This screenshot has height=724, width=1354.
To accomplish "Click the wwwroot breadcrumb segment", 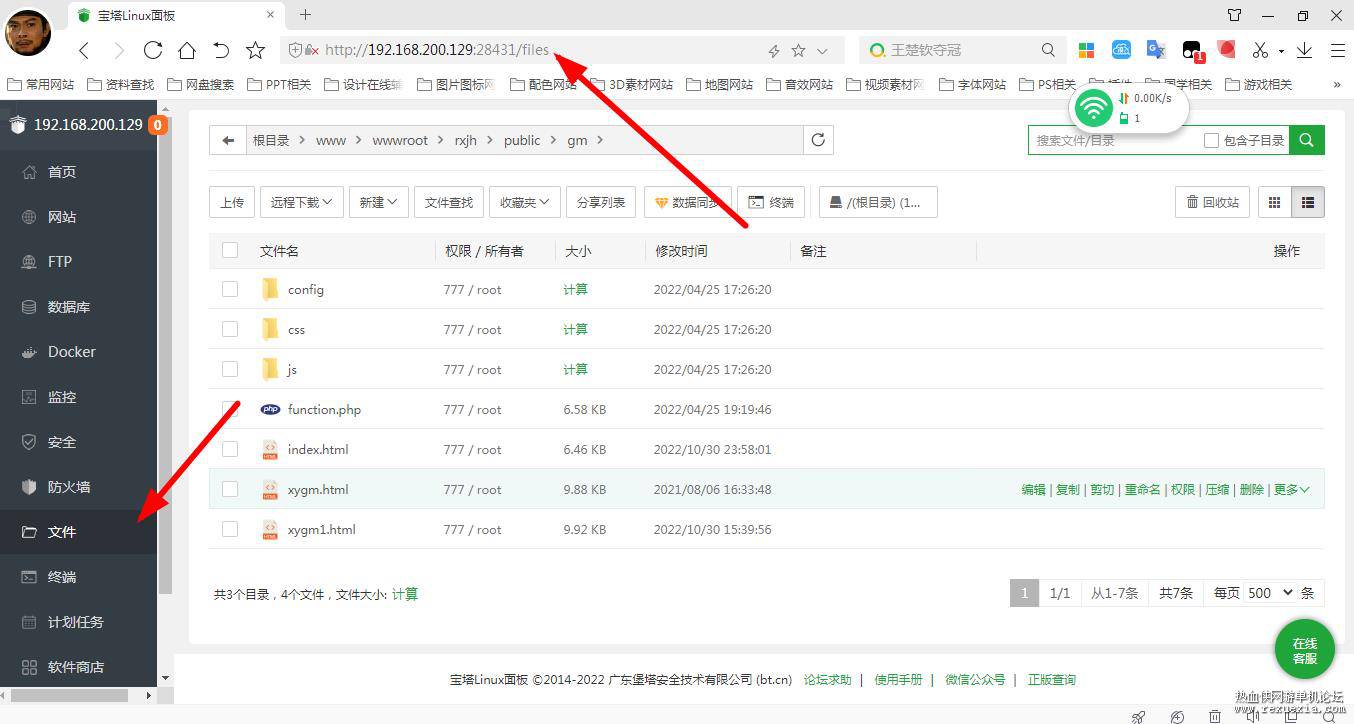I will coord(400,141).
